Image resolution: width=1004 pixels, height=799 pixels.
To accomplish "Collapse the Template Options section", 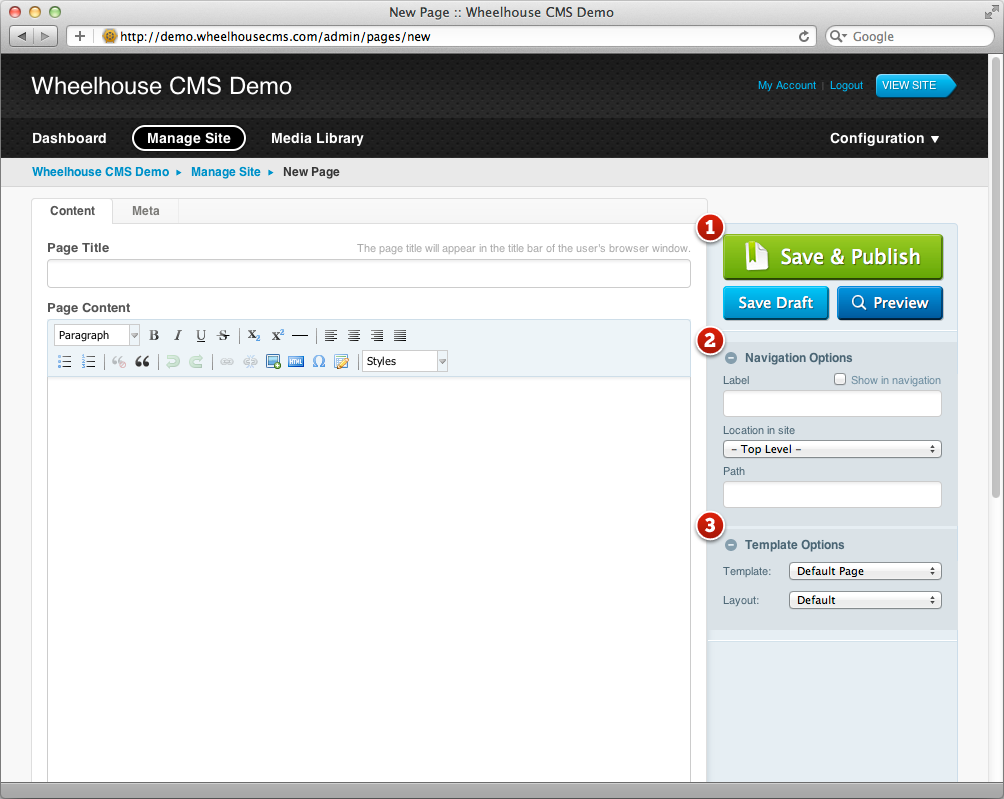I will coord(731,545).
